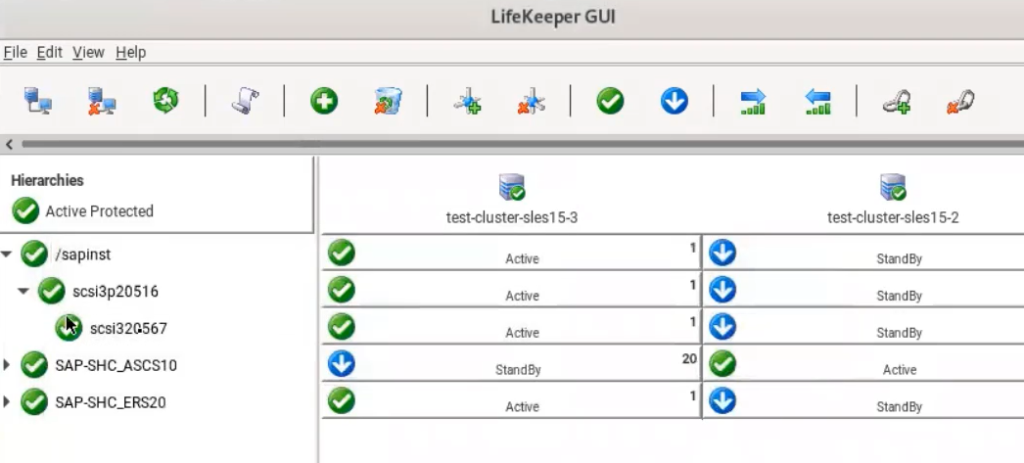Click the Delete Resource Hierarchy trash icon
Viewport: 1024px width, 463px height.
pos(388,101)
